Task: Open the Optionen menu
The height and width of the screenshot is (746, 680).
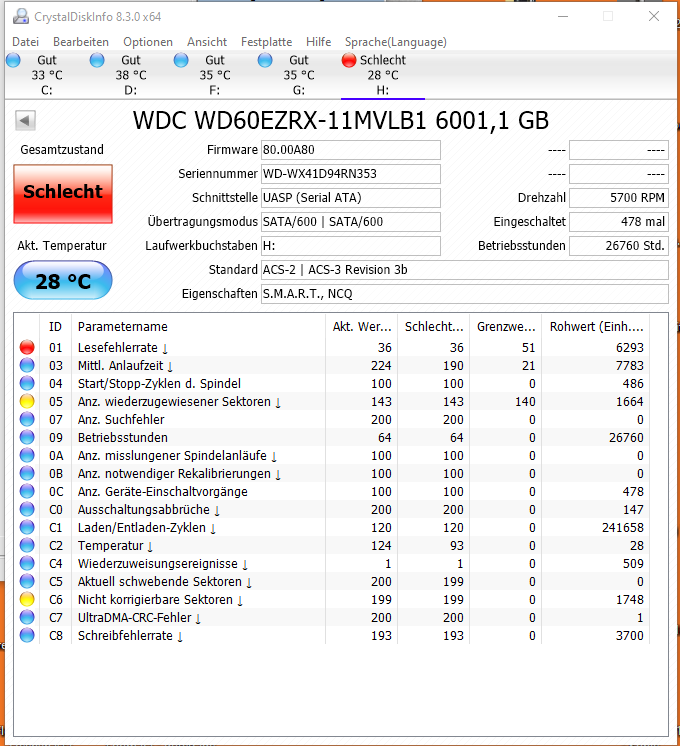Action: (x=148, y=42)
